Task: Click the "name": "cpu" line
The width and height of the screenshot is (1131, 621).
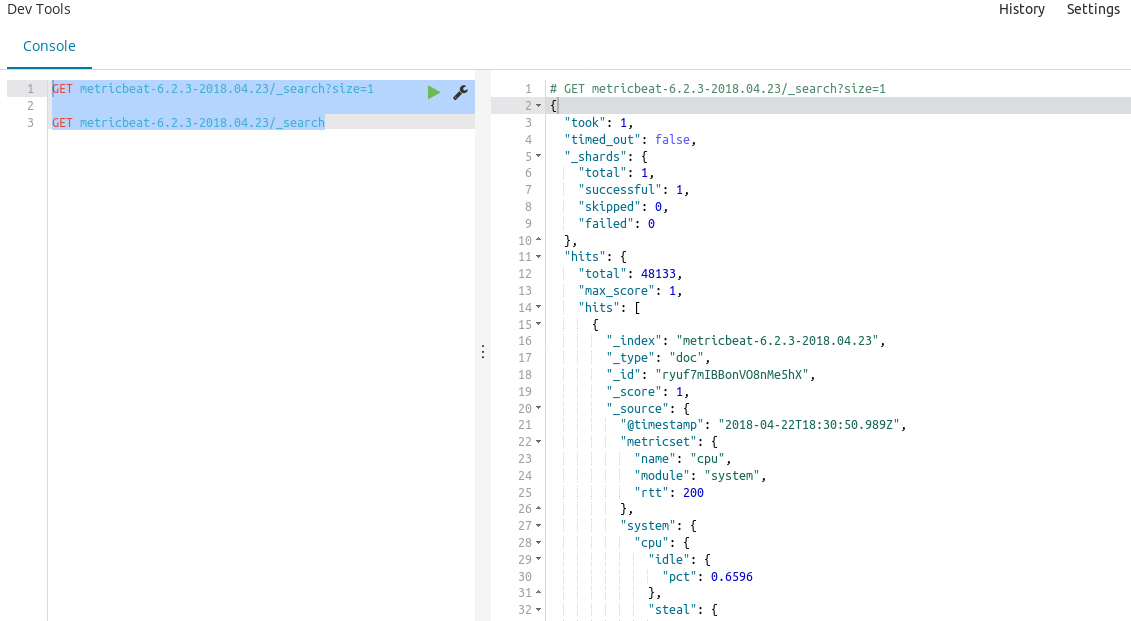Action: pos(683,459)
